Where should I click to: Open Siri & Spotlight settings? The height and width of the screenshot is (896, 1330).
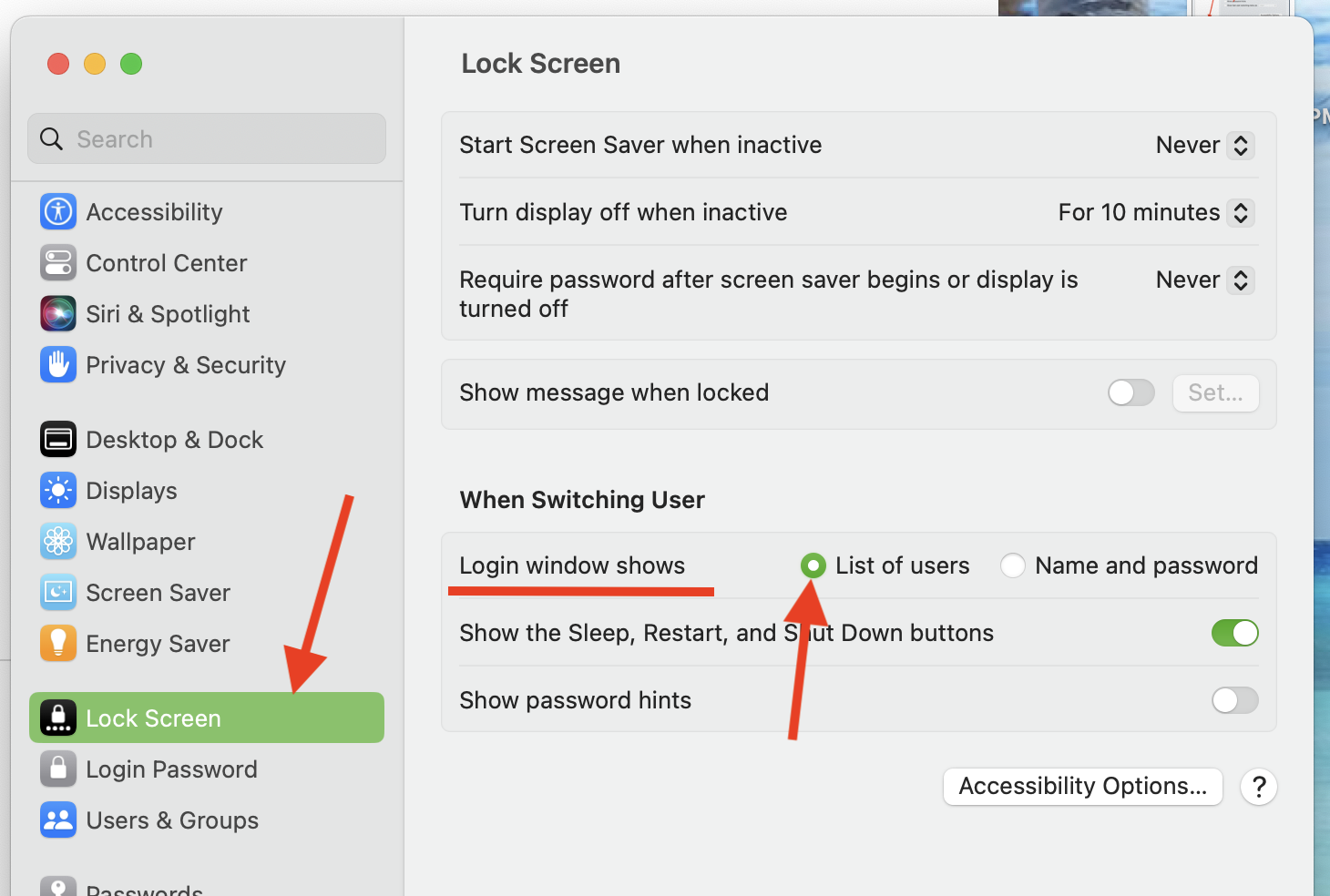point(57,313)
